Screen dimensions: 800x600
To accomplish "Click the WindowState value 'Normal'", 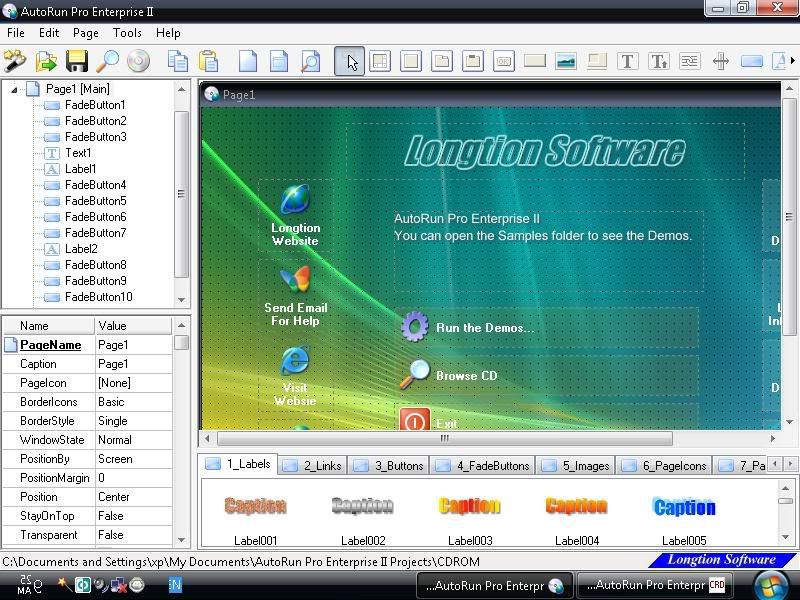I will pyautogui.click(x=134, y=440).
